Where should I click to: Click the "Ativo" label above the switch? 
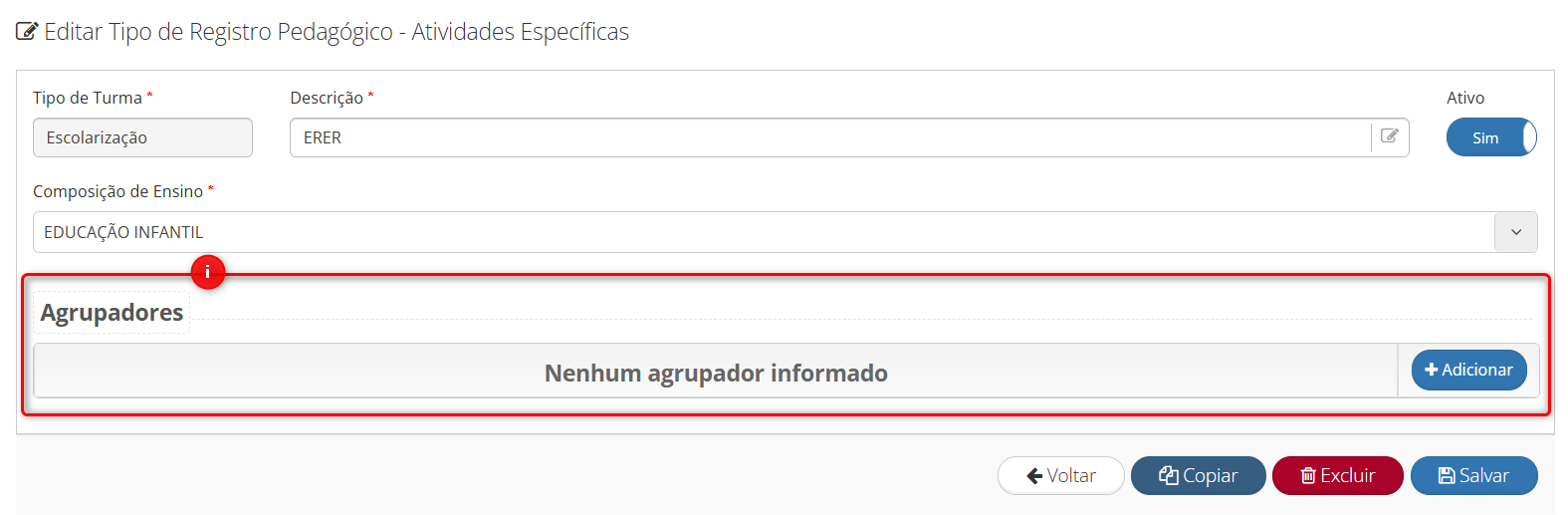pos(1464,98)
